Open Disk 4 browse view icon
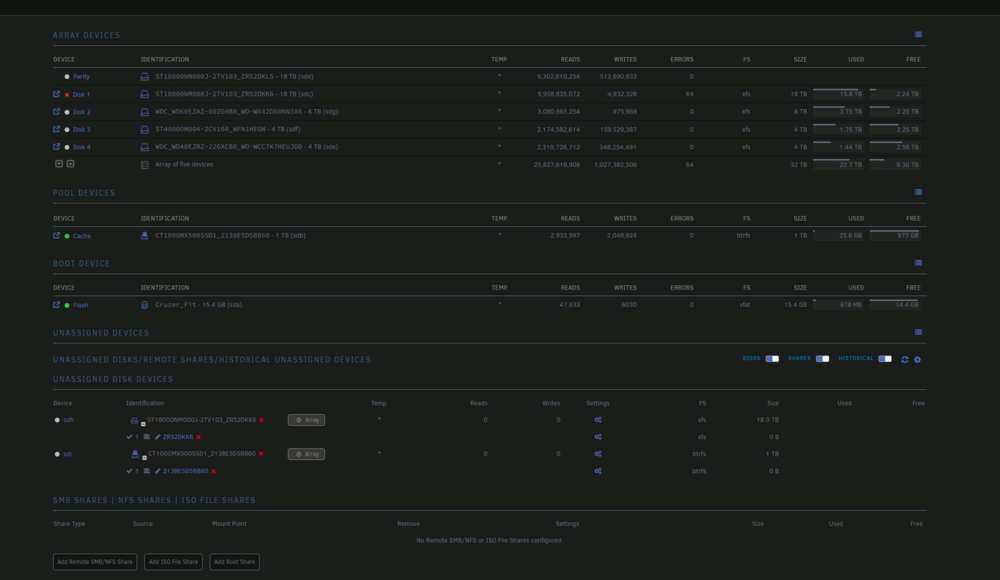 tap(56, 147)
